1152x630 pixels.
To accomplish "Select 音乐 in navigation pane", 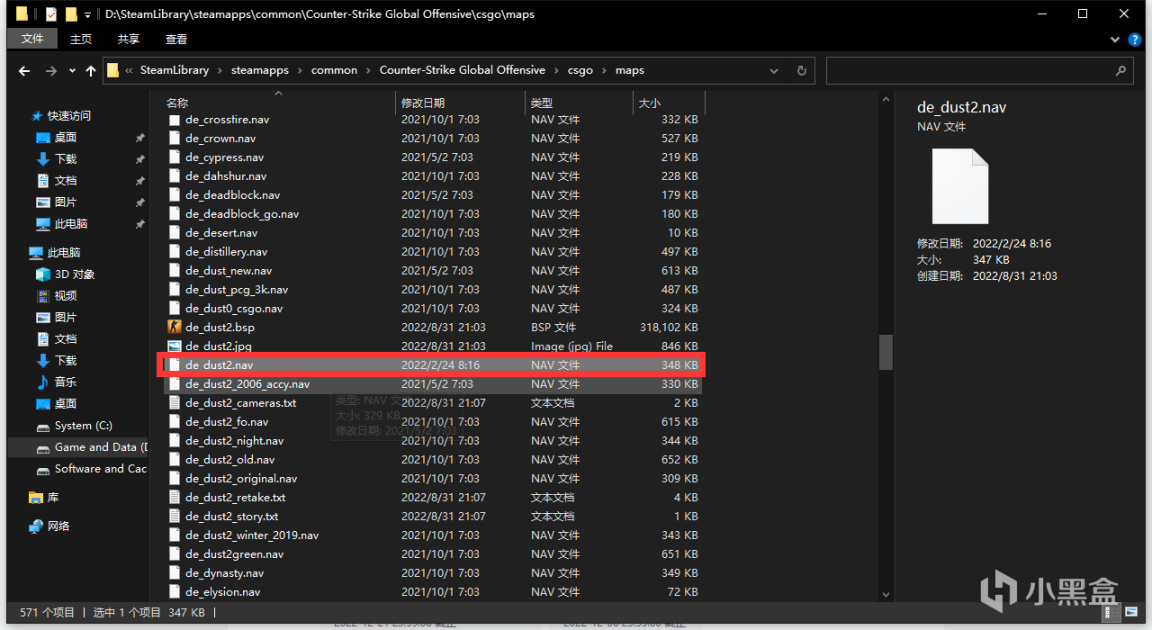I will (x=65, y=382).
